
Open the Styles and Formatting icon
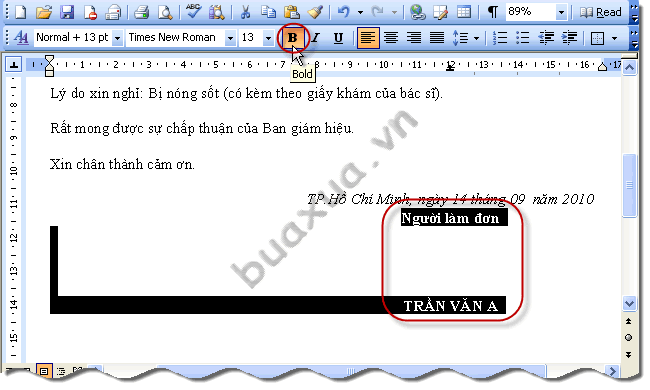(x=21, y=38)
